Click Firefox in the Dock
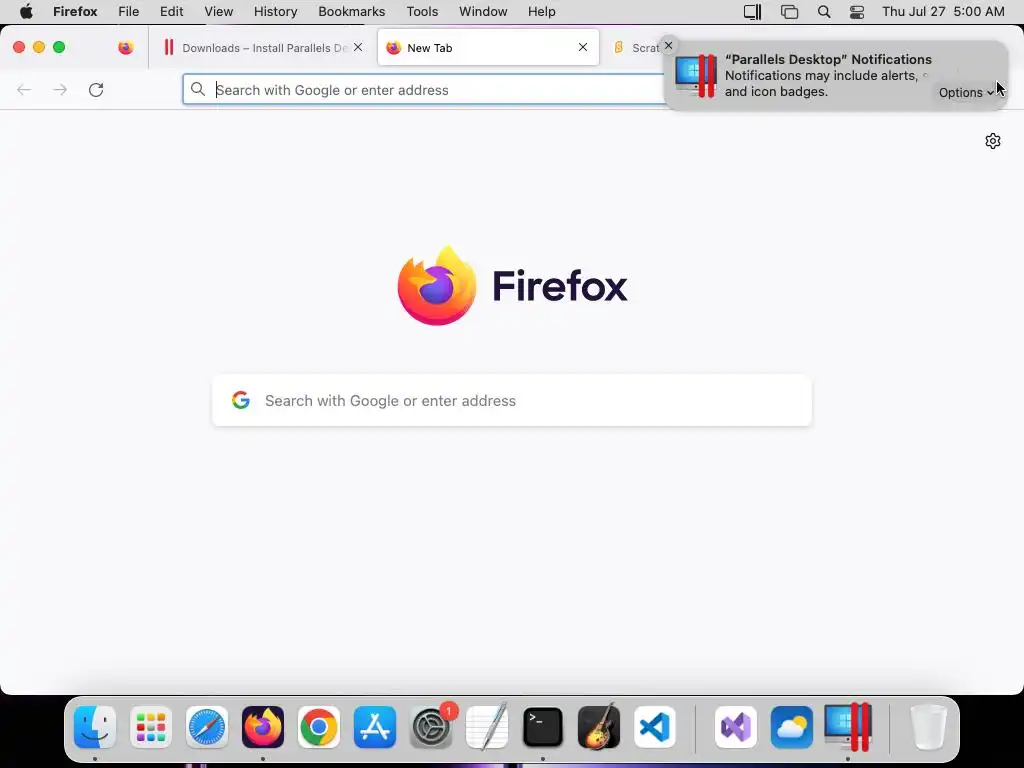Screen dimensions: 1024x768 [x=263, y=727]
